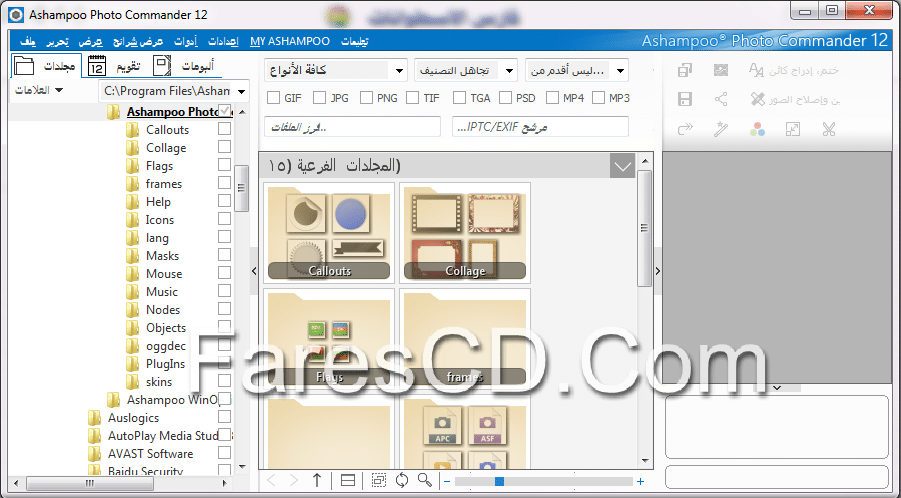This screenshot has width=901, height=498.
Task: Select the AVAST Software folder in tree
Action: pyautogui.click(x=150, y=454)
